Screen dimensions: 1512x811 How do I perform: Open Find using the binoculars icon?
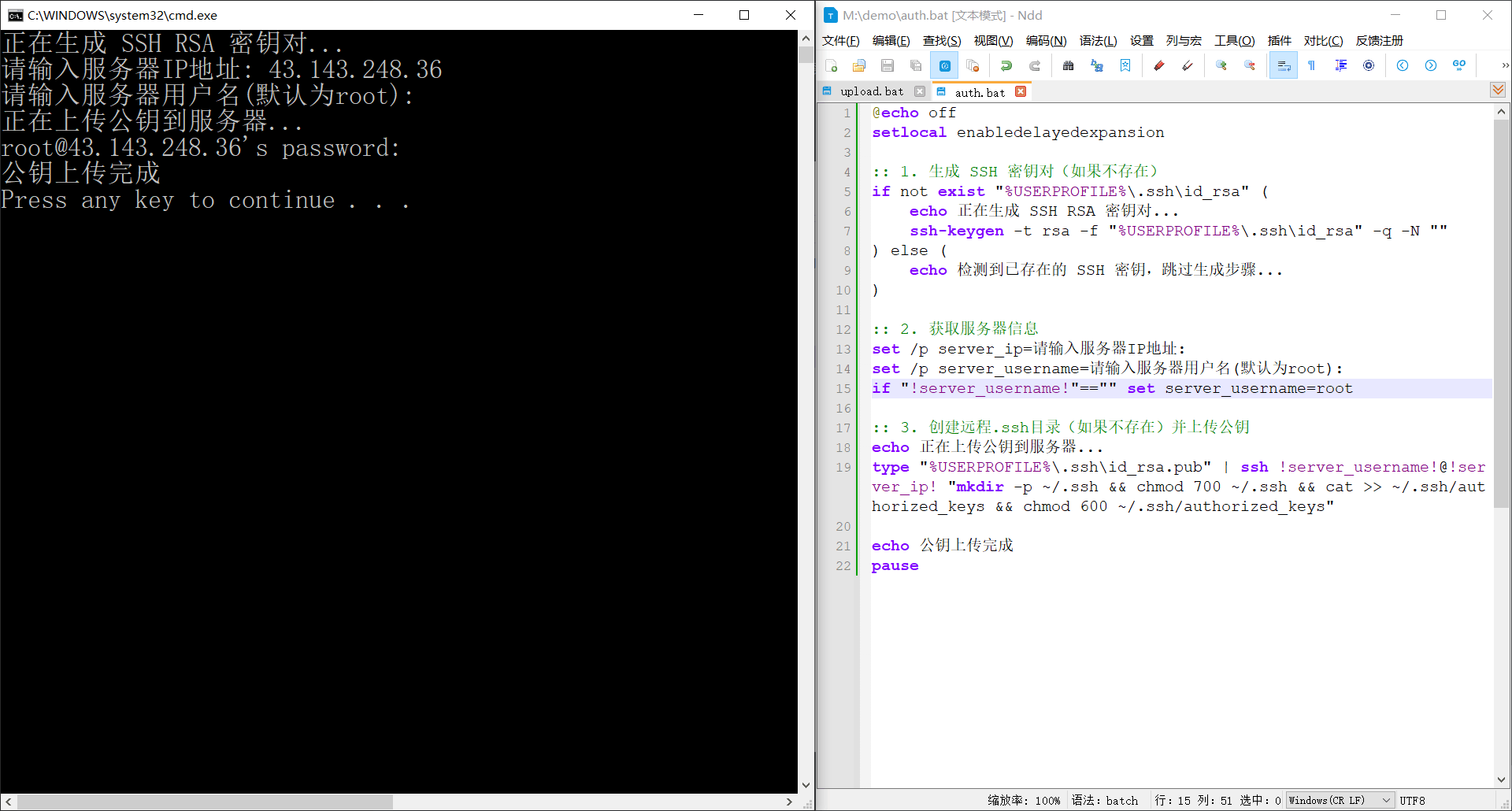[1068, 65]
